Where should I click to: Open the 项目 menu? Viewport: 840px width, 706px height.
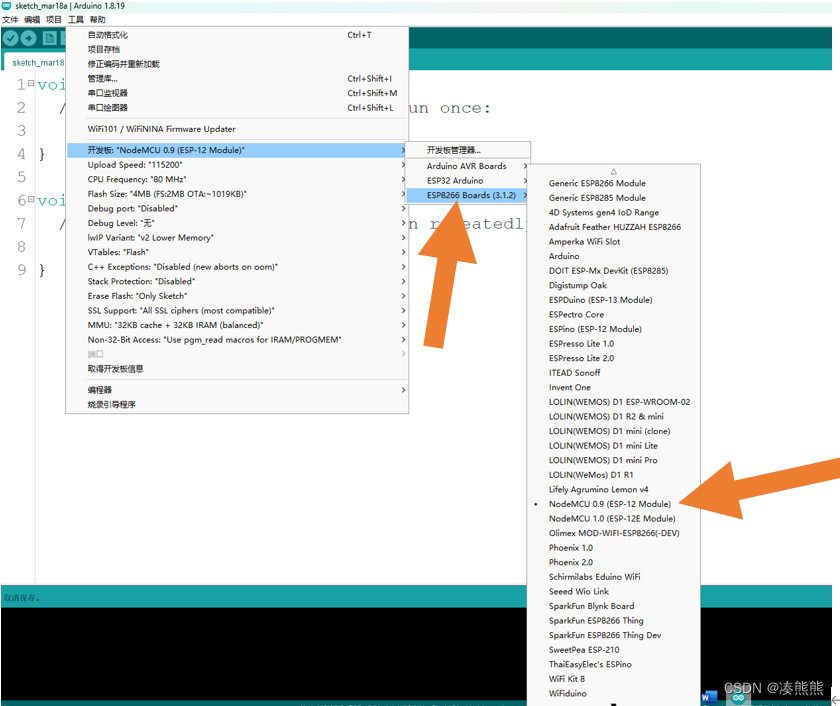(54, 20)
